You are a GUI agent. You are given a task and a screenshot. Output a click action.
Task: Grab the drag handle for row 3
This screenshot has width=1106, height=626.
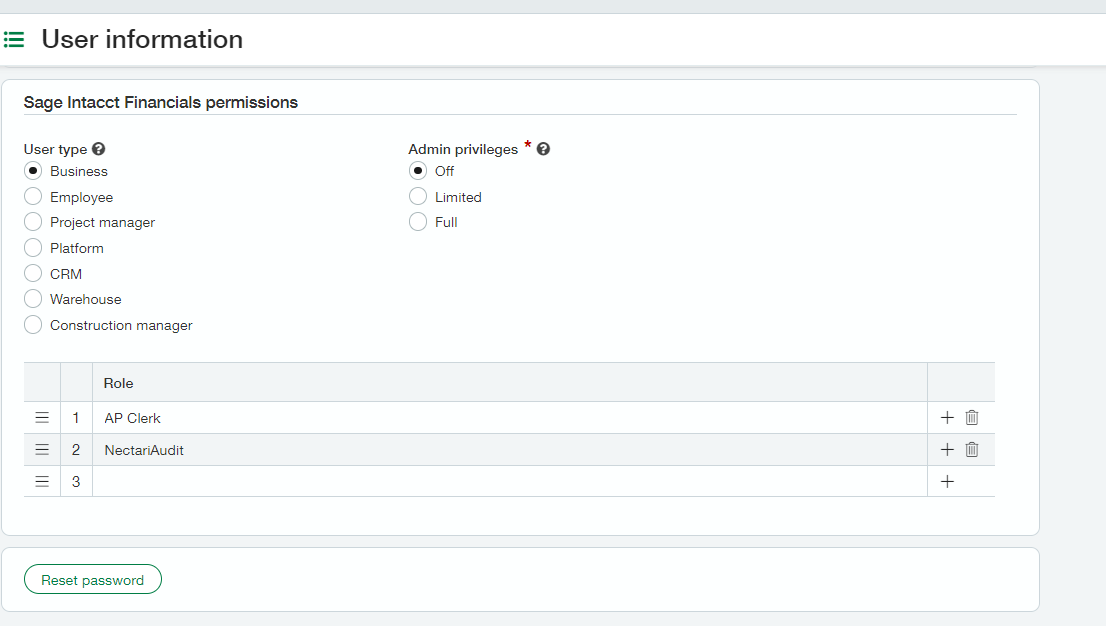point(42,482)
